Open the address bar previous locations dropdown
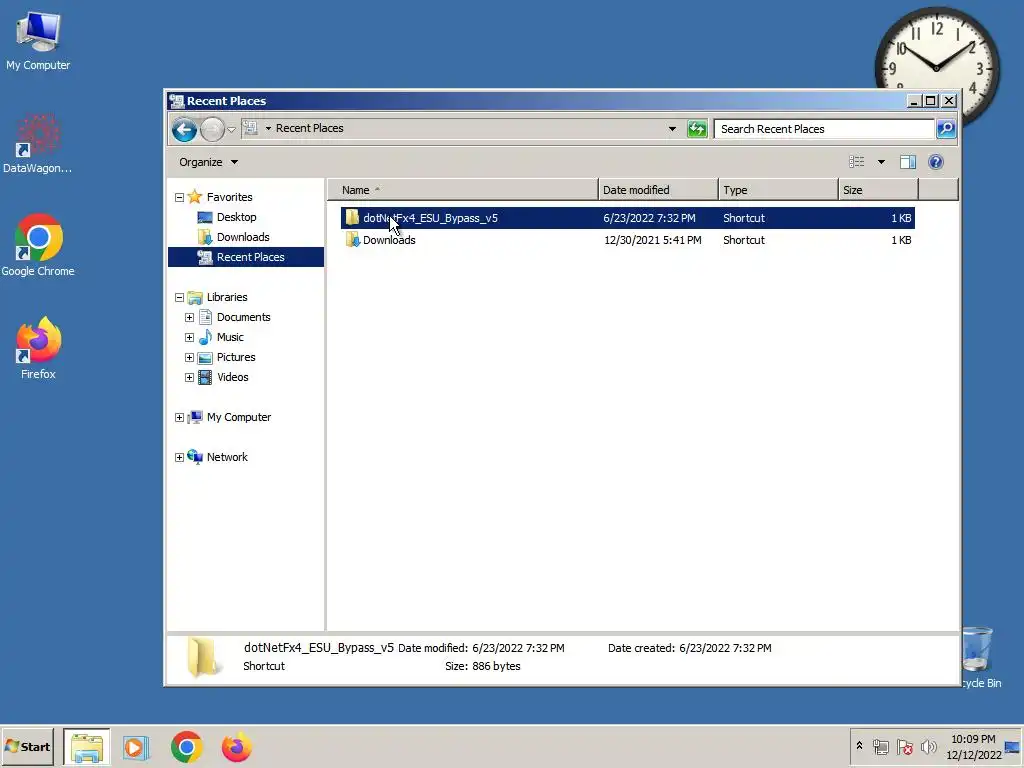 672,129
